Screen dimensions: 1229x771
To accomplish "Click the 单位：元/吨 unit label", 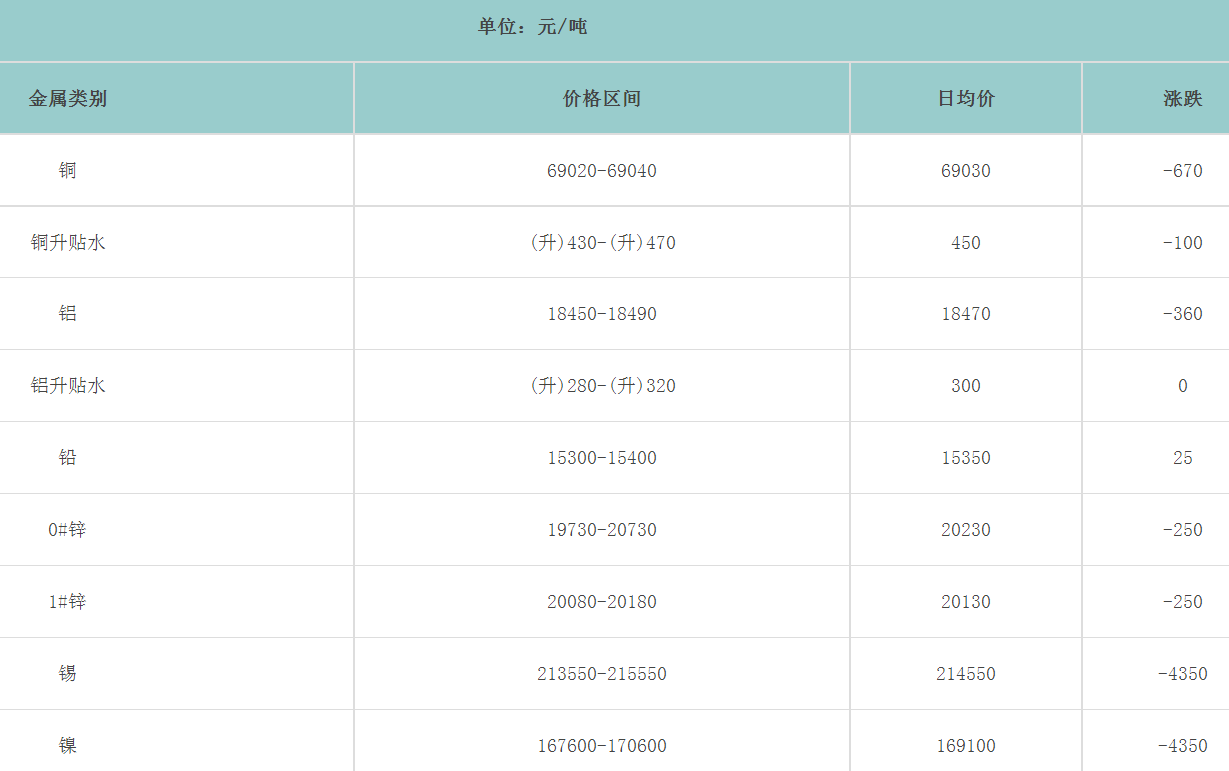I will click(x=532, y=28).
